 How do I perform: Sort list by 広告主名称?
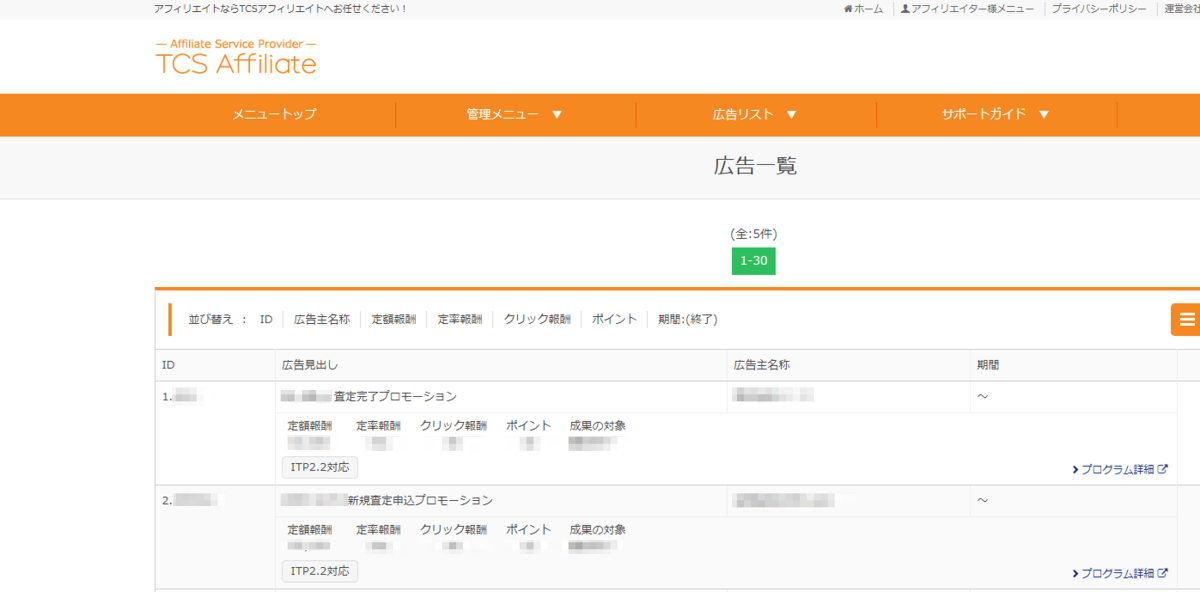(321, 320)
